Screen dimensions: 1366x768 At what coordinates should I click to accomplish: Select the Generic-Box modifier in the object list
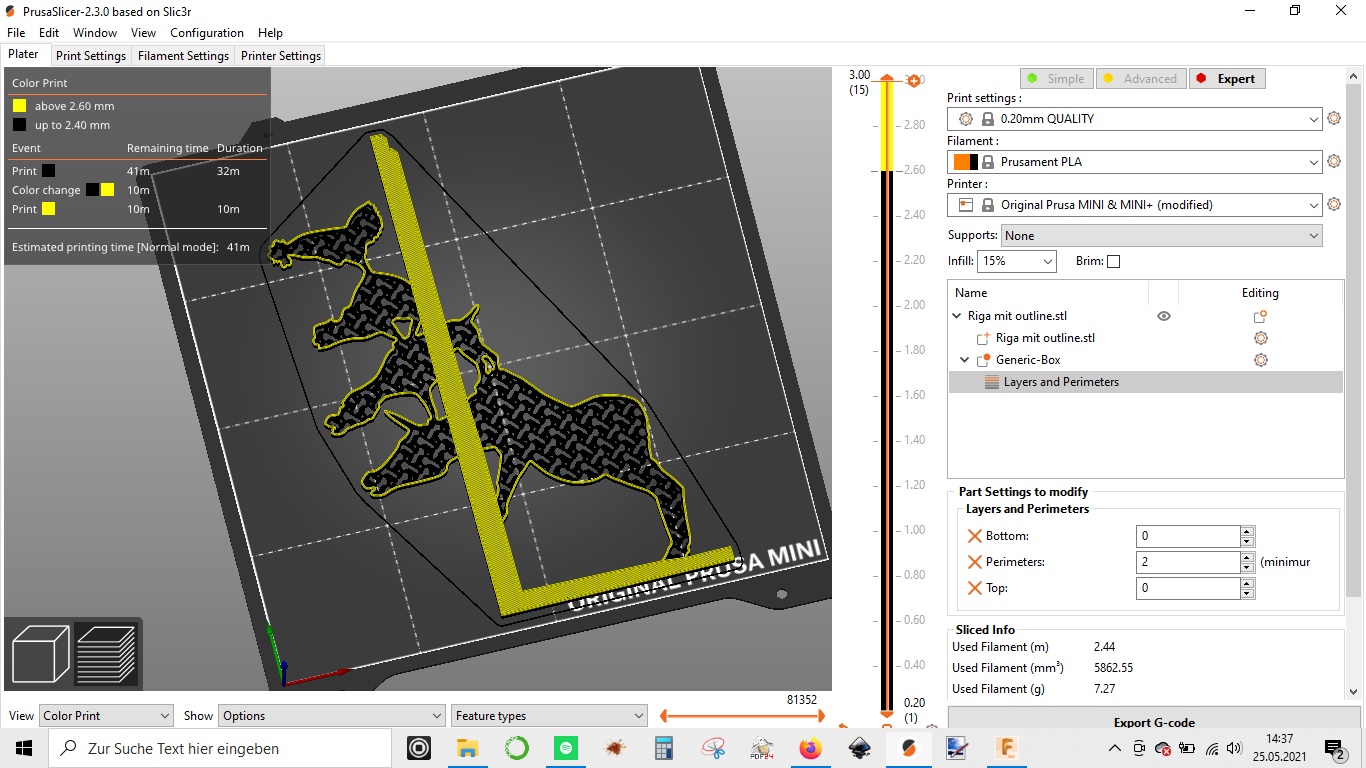1028,360
